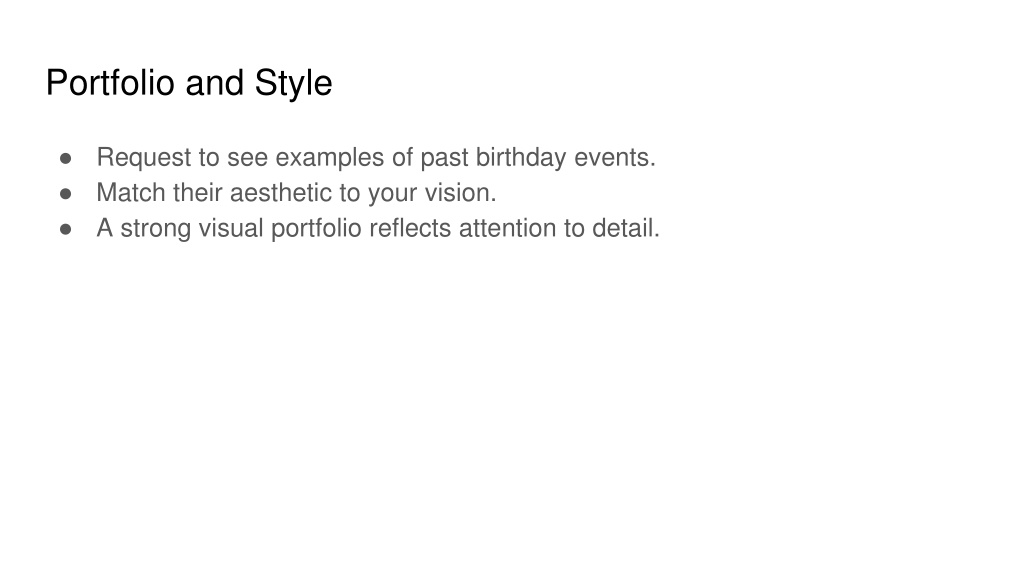Click the word "Style" in the title

pos(293,84)
